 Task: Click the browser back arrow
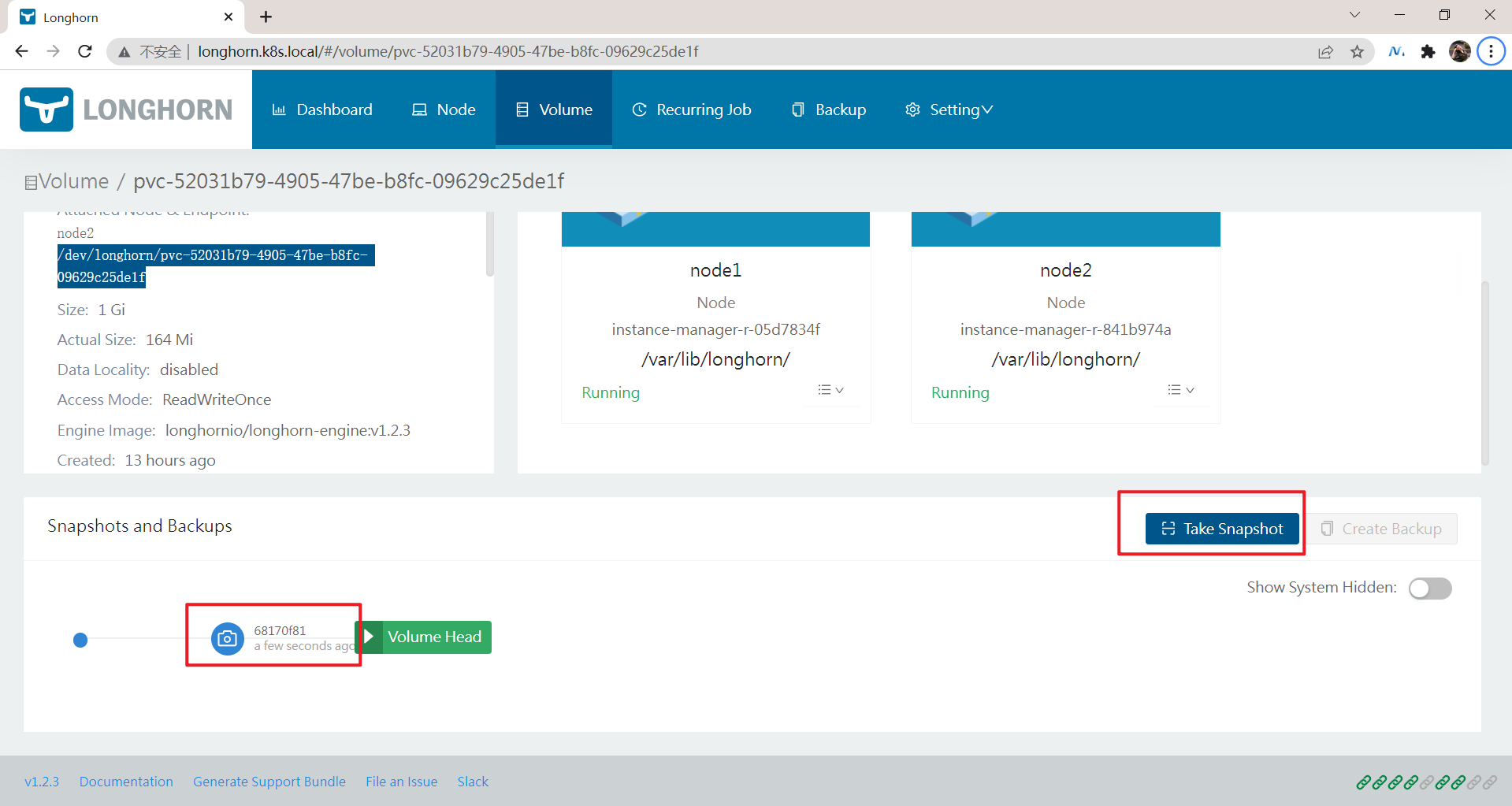[21, 51]
